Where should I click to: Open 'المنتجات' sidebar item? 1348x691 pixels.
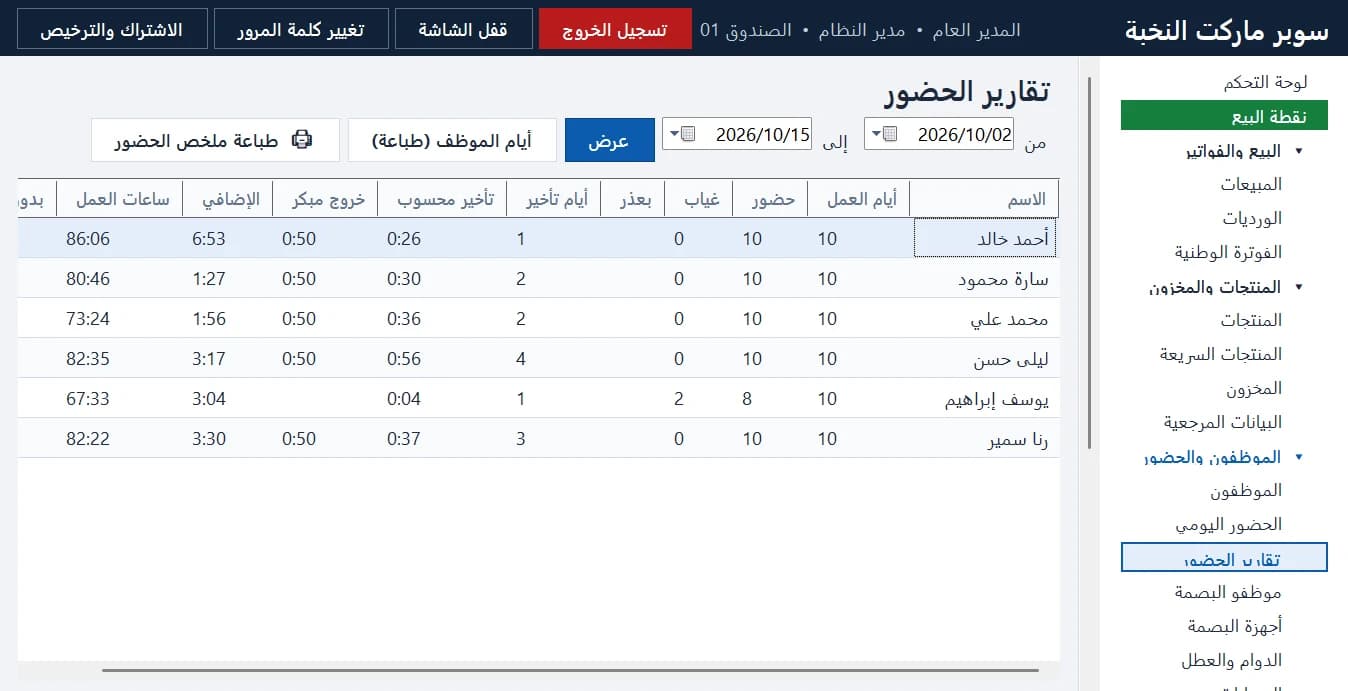(x=1251, y=321)
